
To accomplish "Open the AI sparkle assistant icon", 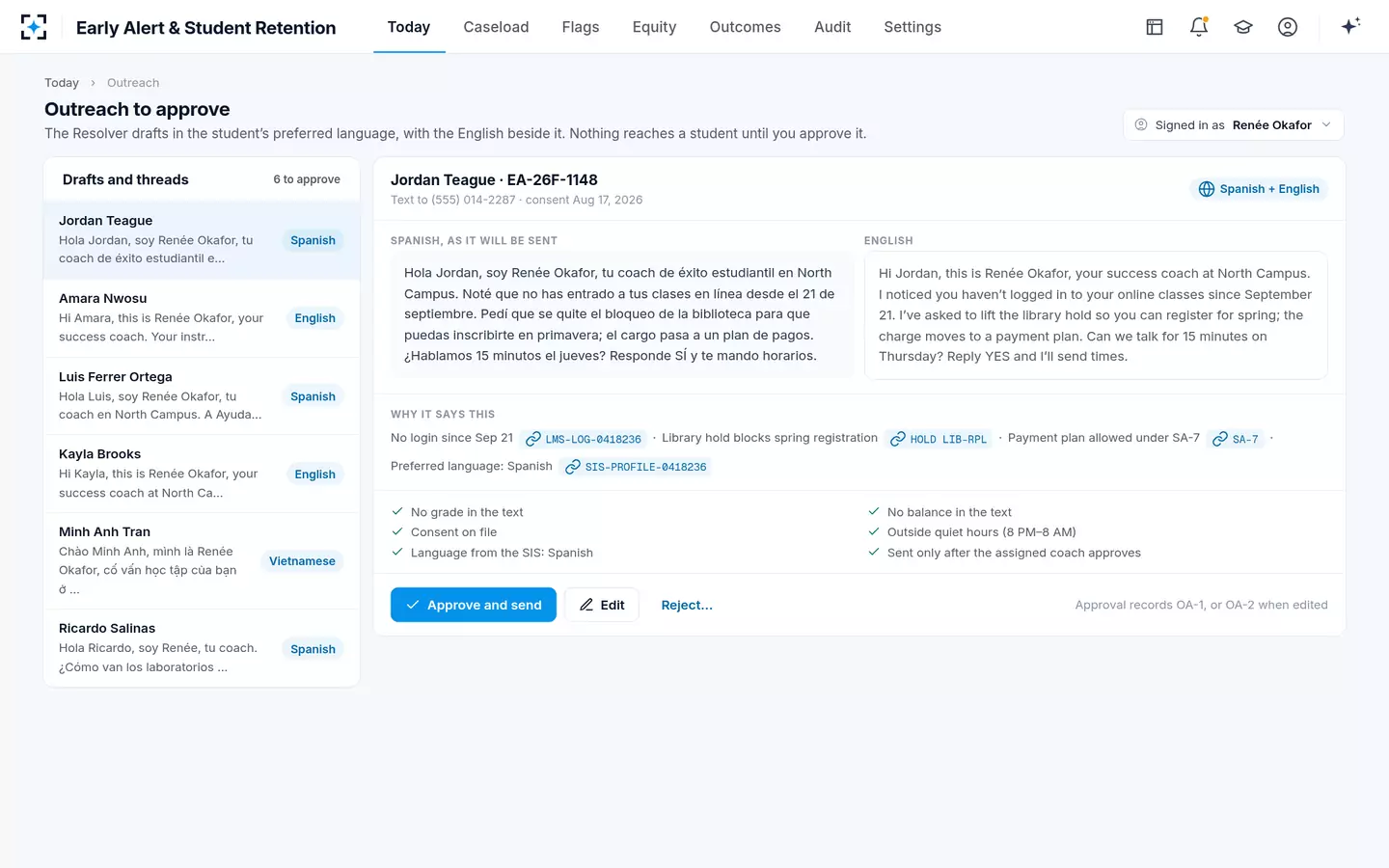I will [1350, 26].
